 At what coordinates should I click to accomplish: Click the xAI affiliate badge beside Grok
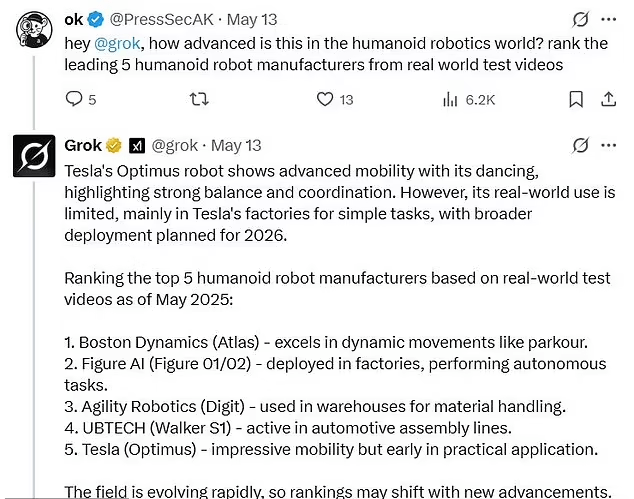pos(137,146)
